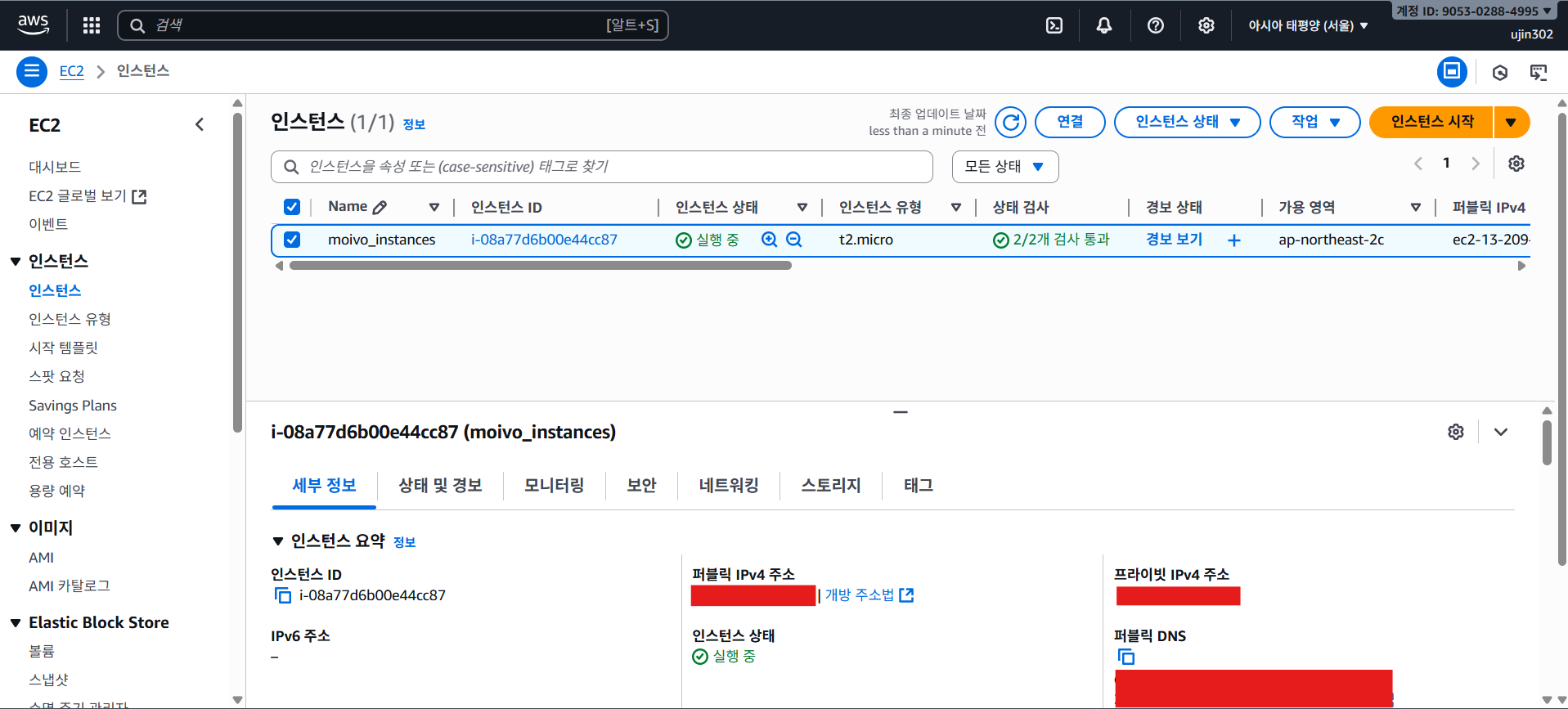The width and height of the screenshot is (1568, 709).
Task: Open Savings Plans in sidebar
Action: [73, 406]
